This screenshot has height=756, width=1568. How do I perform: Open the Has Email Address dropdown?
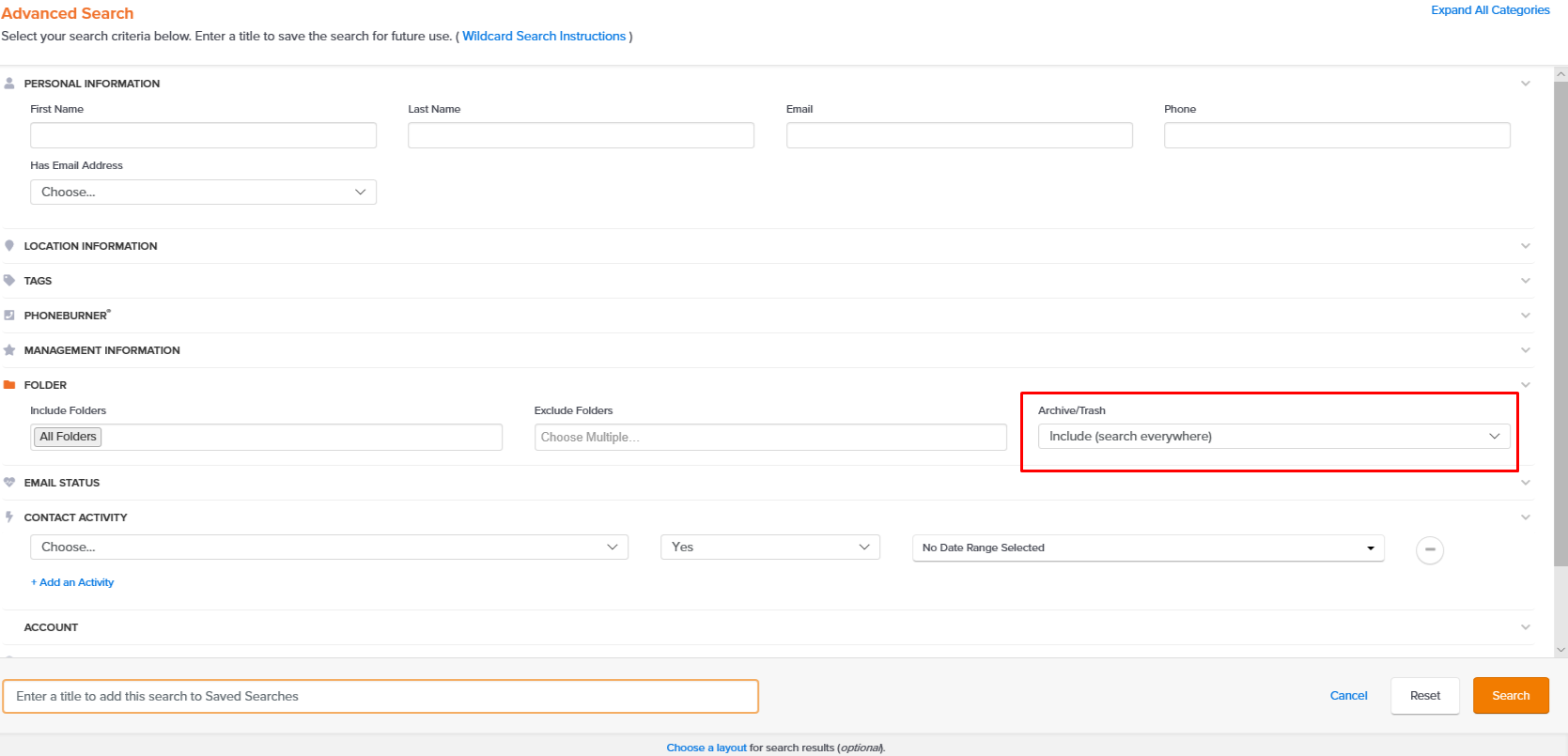pyautogui.click(x=203, y=192)
